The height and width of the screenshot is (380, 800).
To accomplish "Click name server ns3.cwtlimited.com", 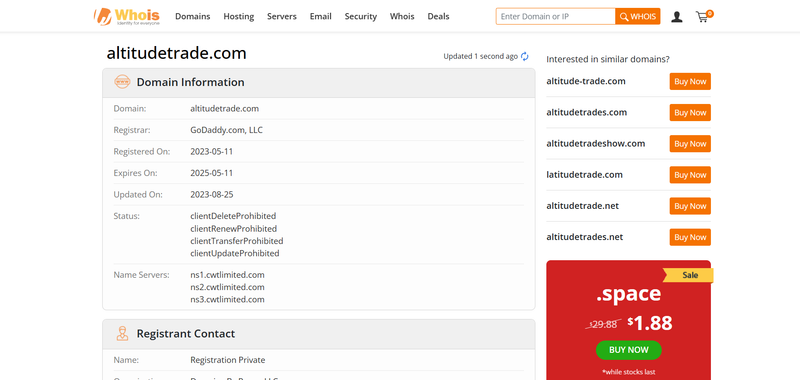I will (228, 299).
